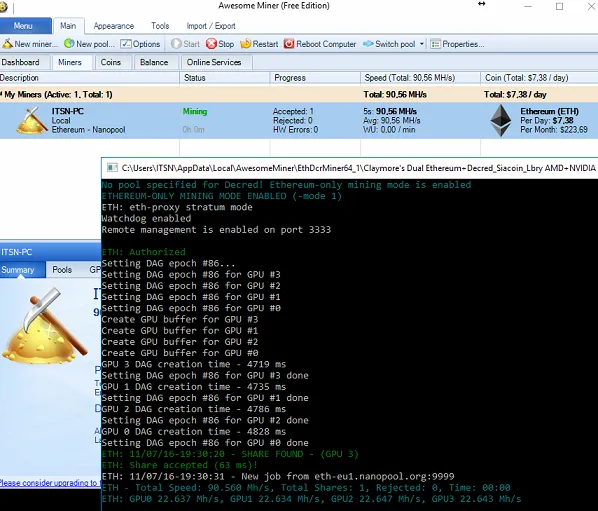Click the Ethereum (ETH) coin label
The image size is (598, 511).
[549, 111]
